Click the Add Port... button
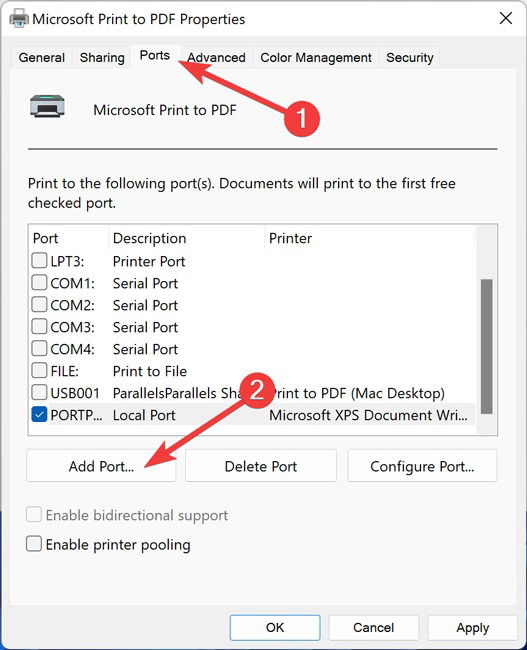This screenshot has width=527, height=650. coord(101,466)
